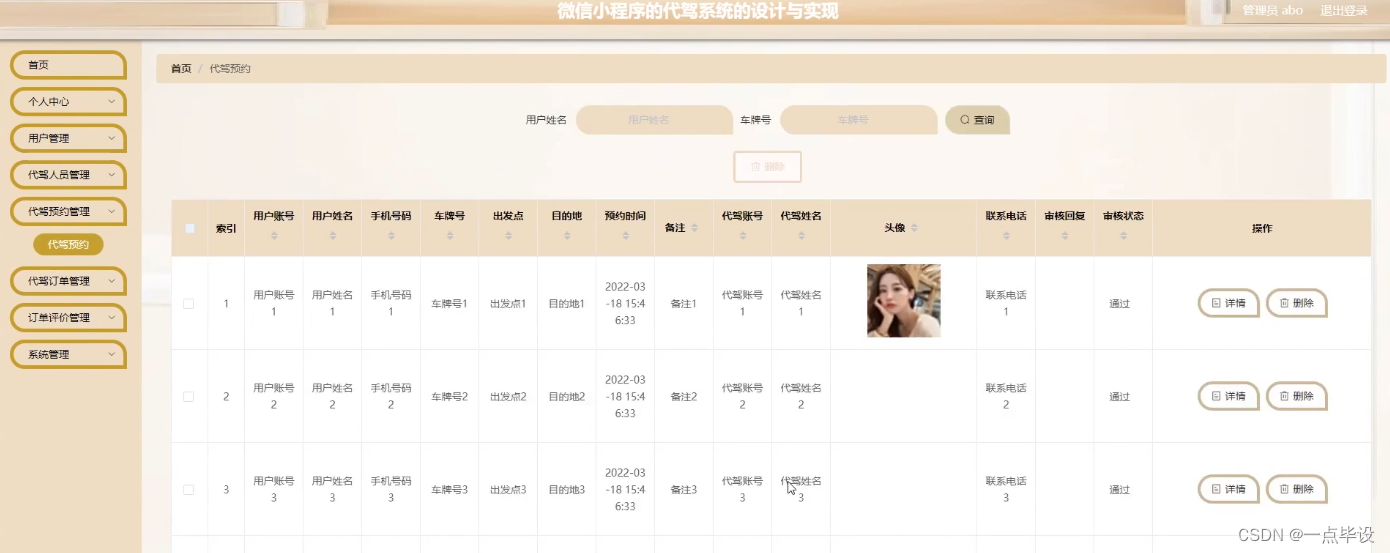Click cell 备注2 in row 2
Screen dimensions: 1390x553
coord(683,396)
